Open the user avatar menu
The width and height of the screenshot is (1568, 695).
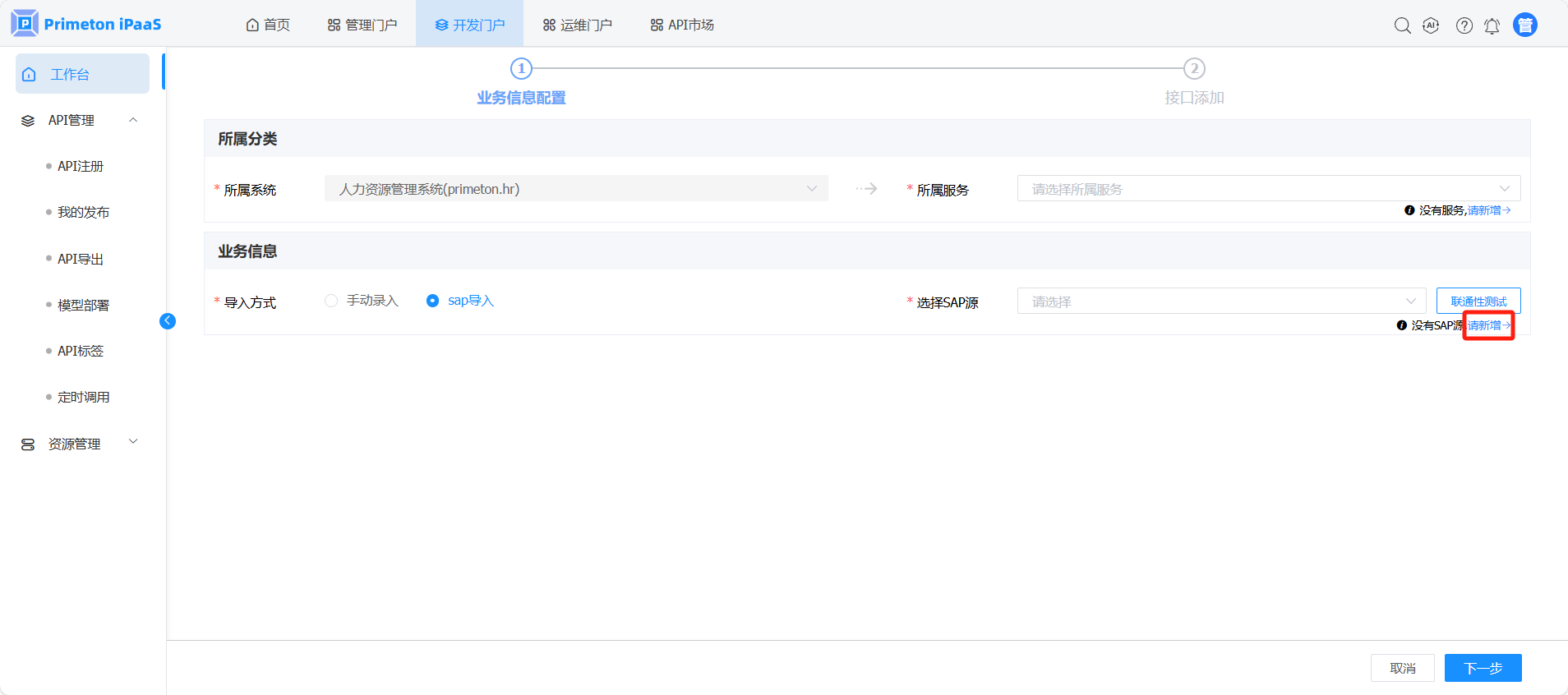pos(1524,25)
